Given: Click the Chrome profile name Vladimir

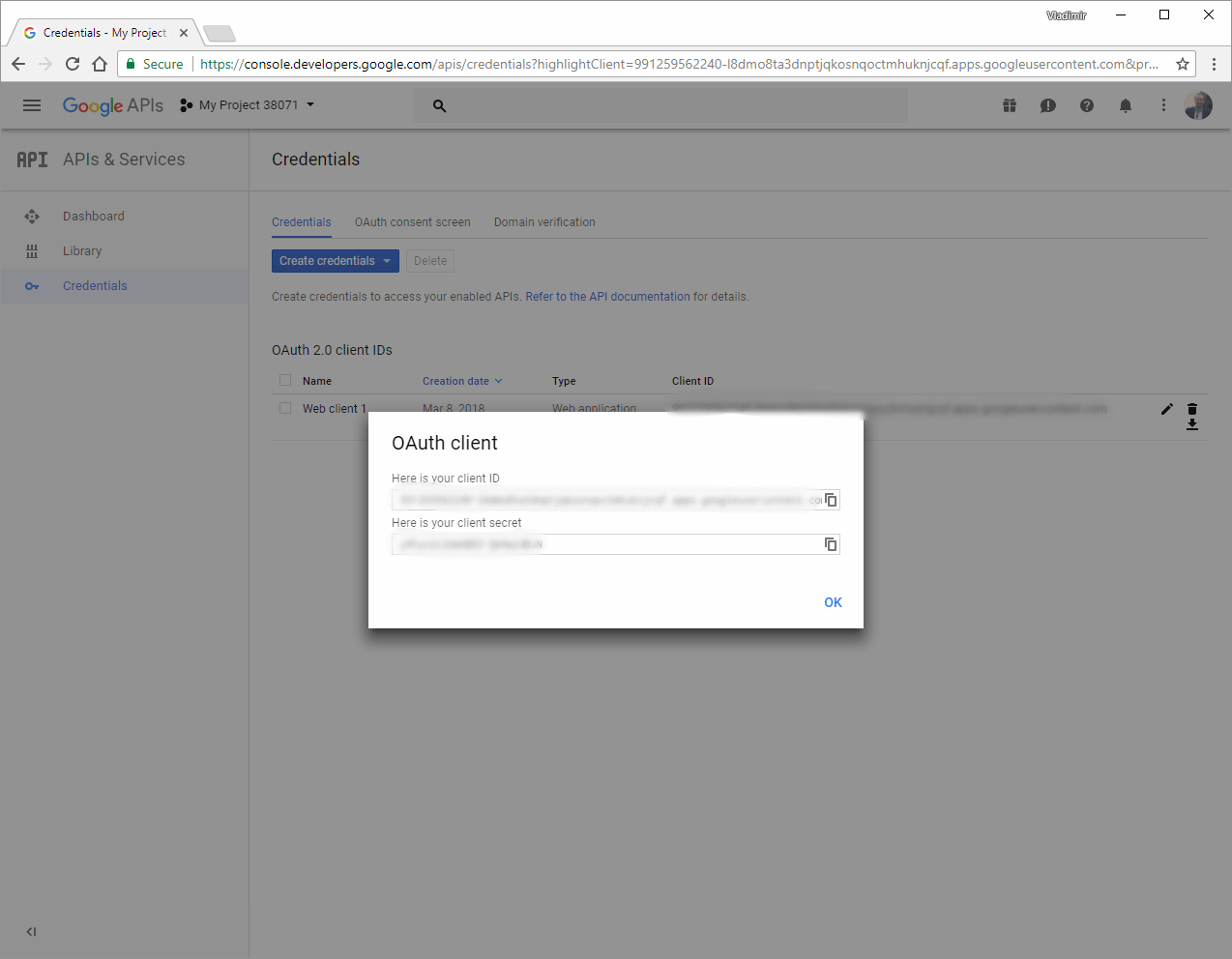Looking at the screenshot, I should [x=1066, y=15].
